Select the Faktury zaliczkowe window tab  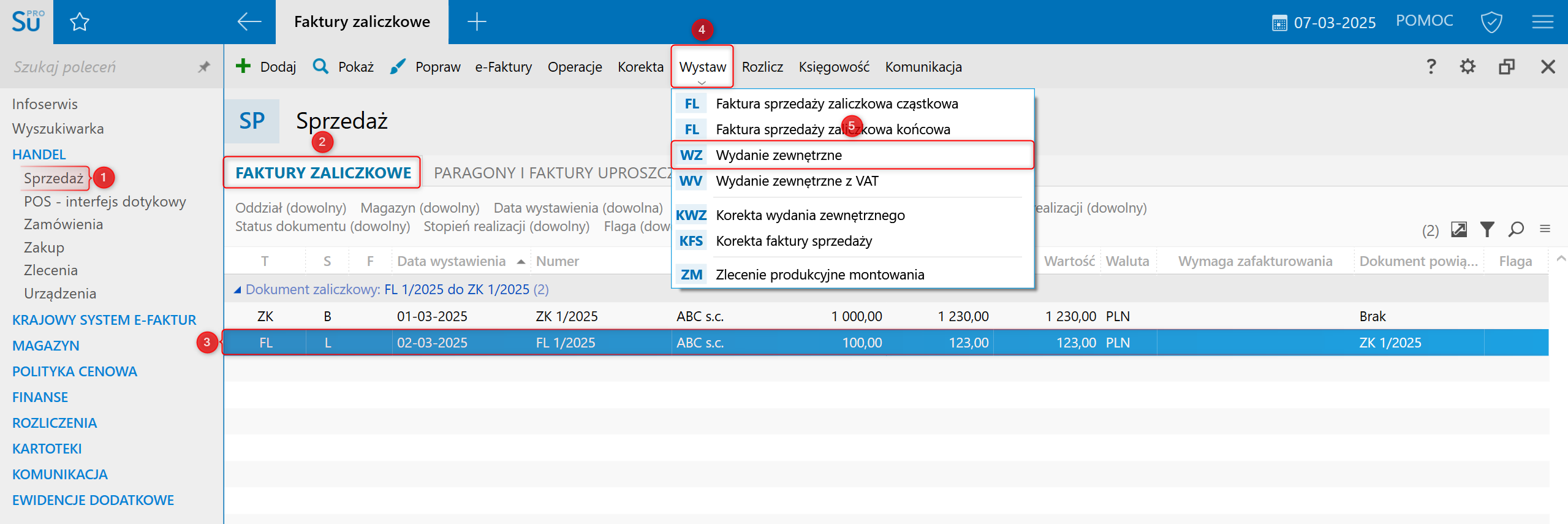click(362, 22)
